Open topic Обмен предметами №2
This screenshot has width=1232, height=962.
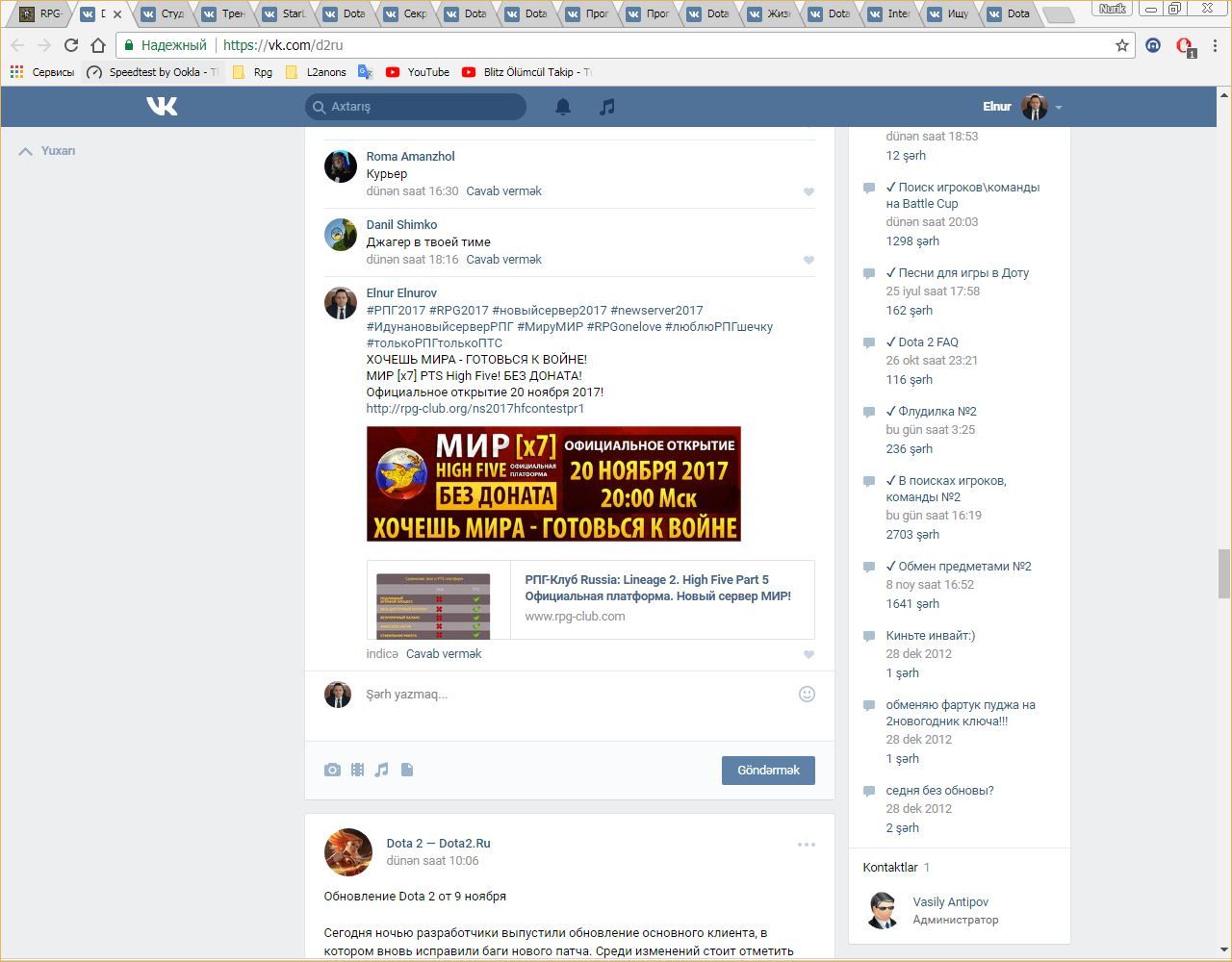pyautogui.click(x=959, y=567)
